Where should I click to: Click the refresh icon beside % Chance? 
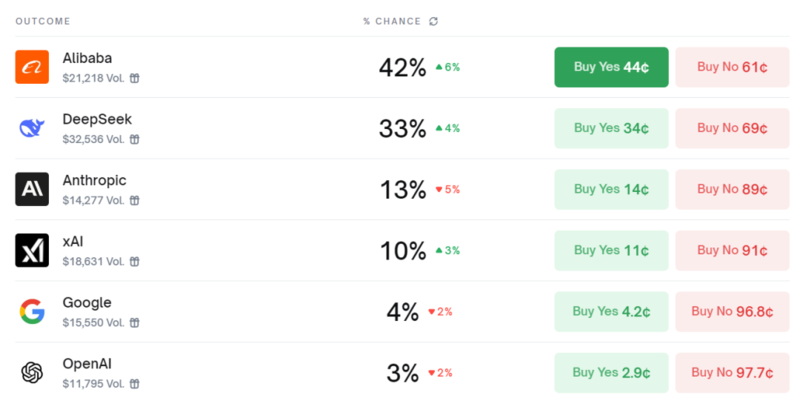pos(433,21)
